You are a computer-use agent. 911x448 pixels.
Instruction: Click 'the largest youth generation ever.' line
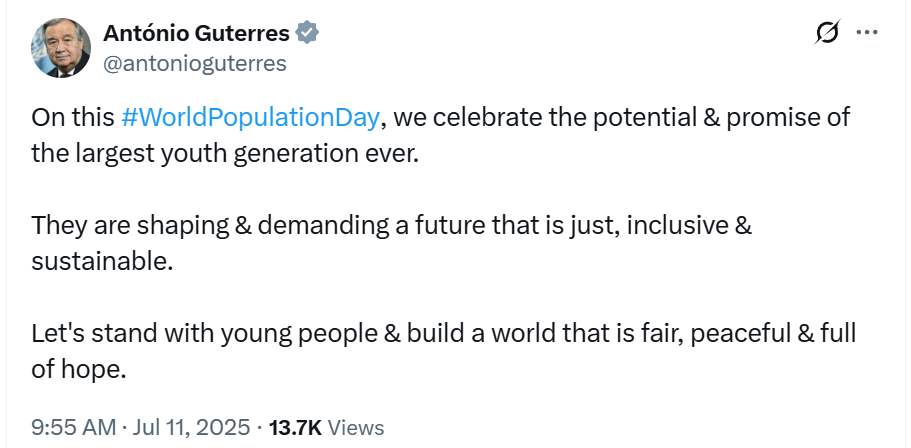click(225, 154)
